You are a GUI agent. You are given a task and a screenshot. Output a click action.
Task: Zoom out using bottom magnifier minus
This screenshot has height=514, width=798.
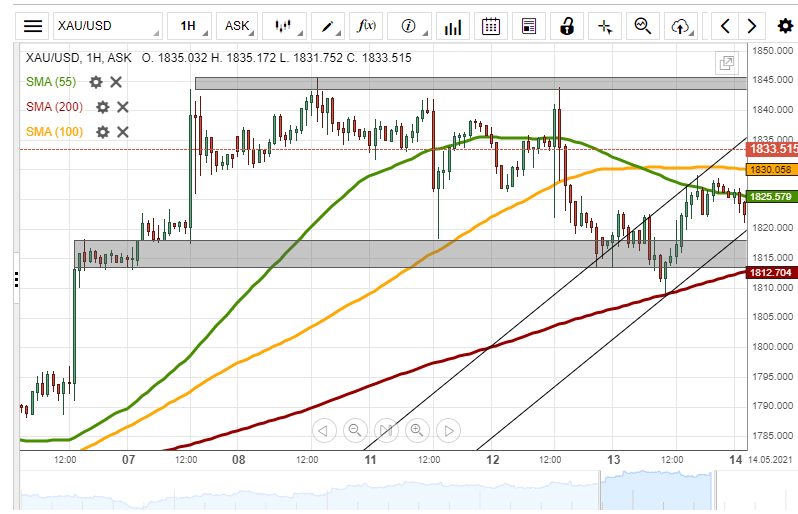point(354,431)
